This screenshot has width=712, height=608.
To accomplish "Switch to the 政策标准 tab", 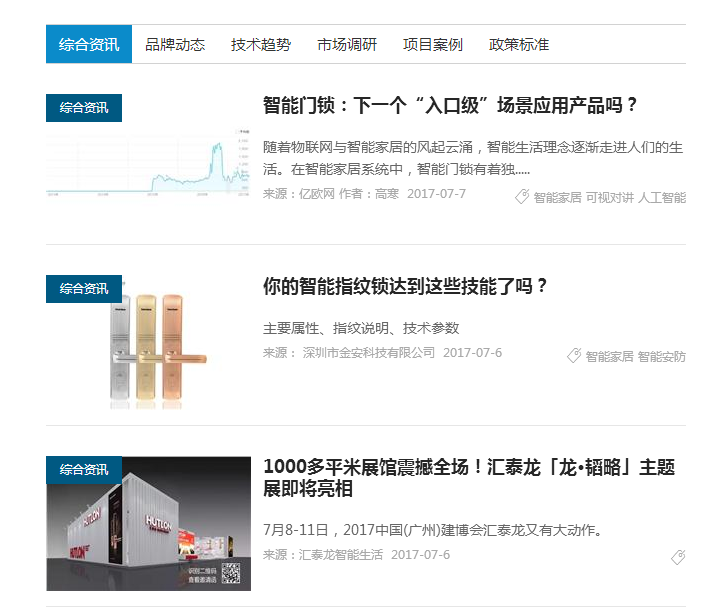I will click(x=519, y=45).
